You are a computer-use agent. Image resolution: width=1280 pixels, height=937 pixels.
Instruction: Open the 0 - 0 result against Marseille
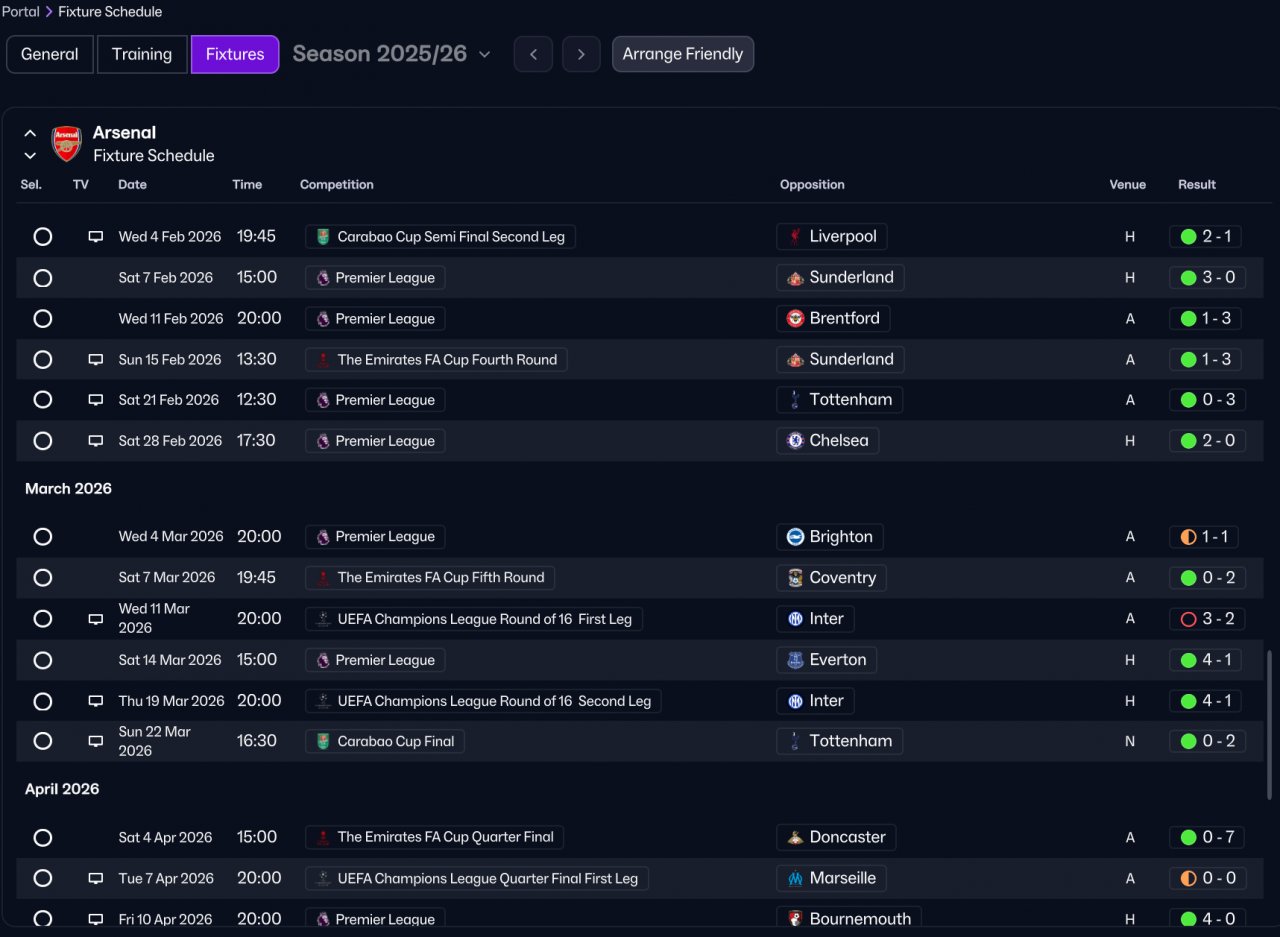[1207, 879]
